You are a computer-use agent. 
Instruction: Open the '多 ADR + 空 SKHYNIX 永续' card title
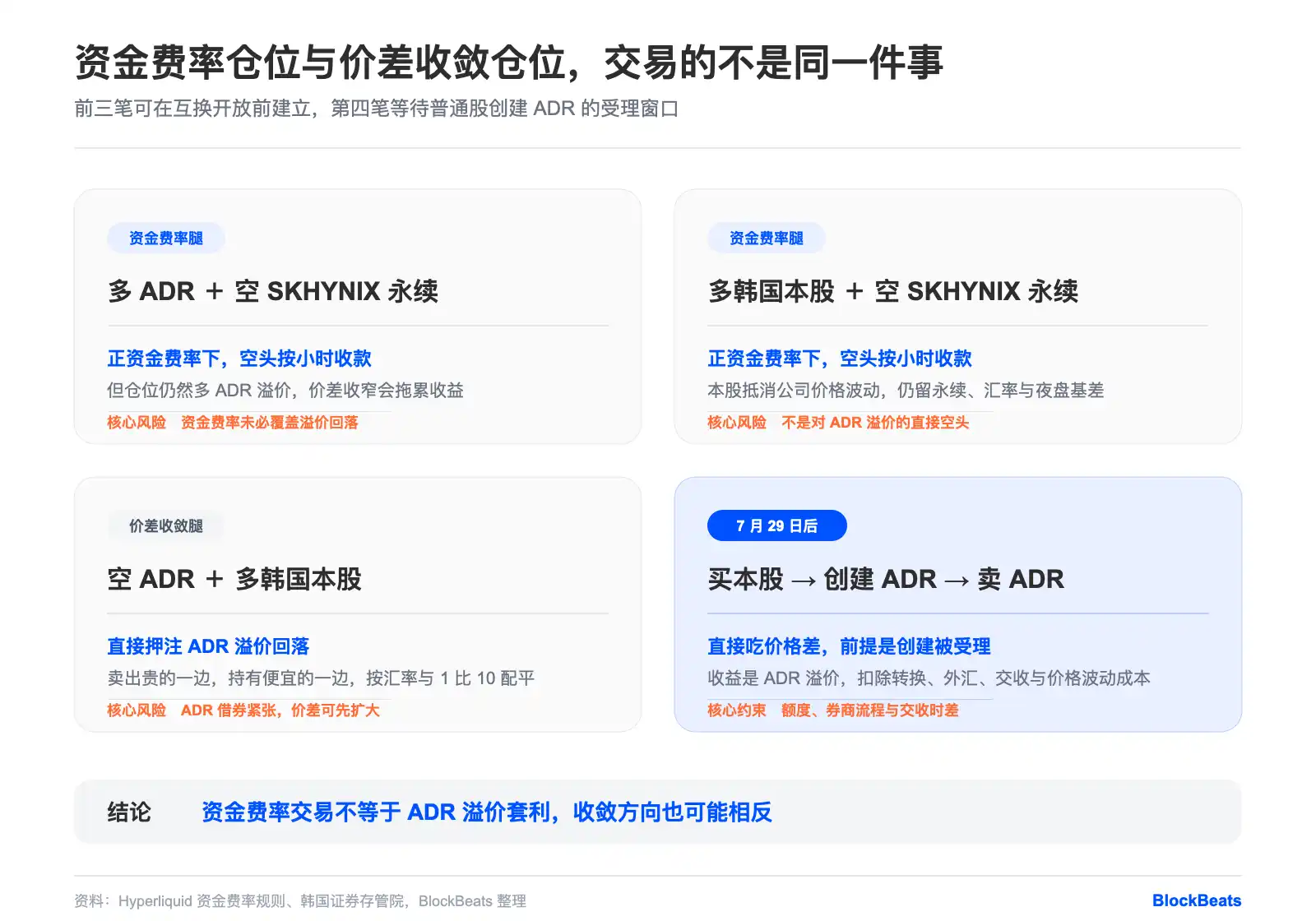pos(273,291)
